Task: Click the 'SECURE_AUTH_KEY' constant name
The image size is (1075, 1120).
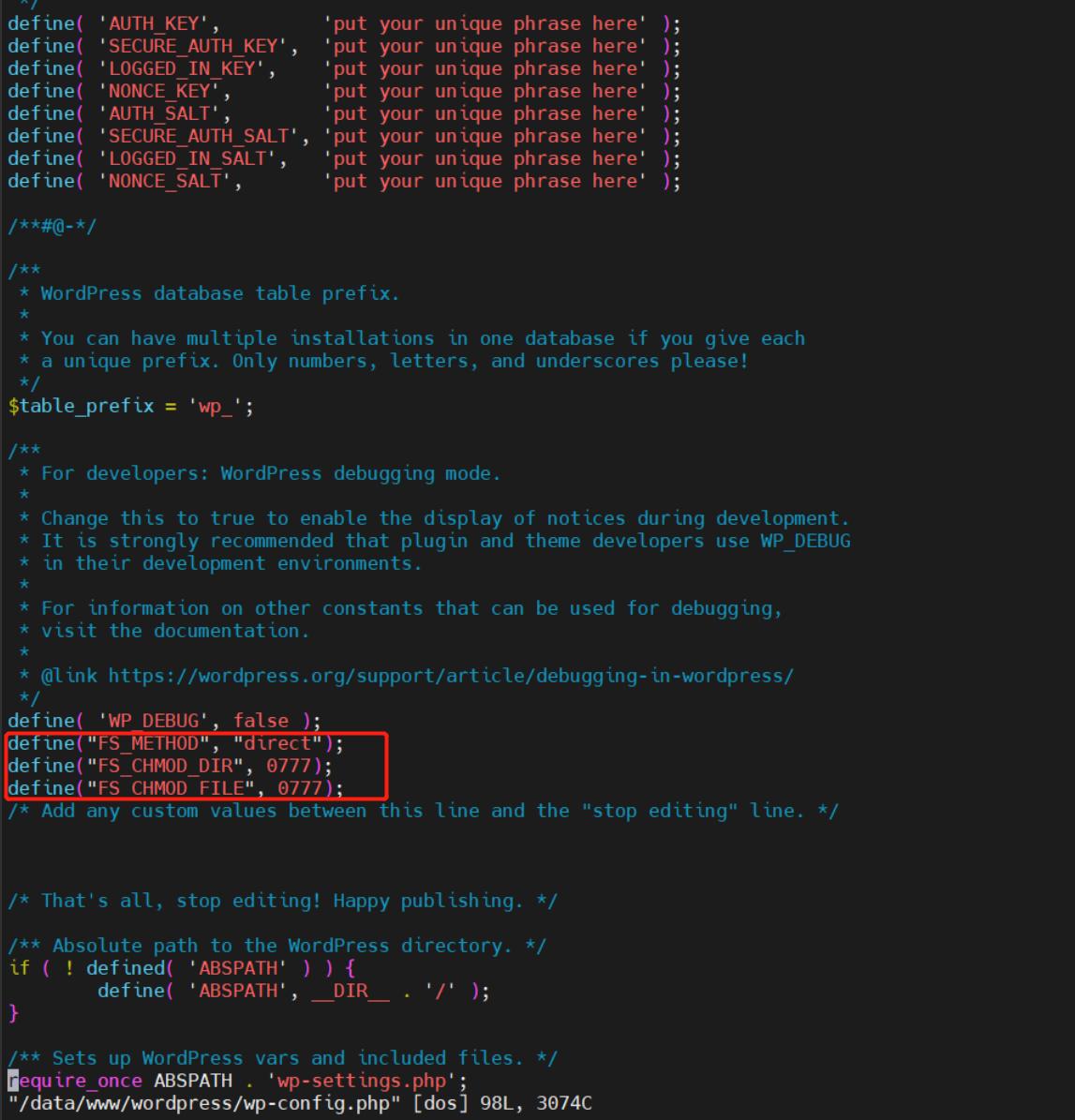Action: click(193, 47)
